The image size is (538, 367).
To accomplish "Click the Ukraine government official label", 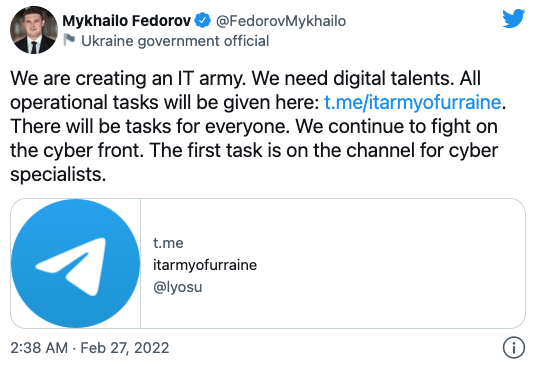I will (x=175, y=41).
